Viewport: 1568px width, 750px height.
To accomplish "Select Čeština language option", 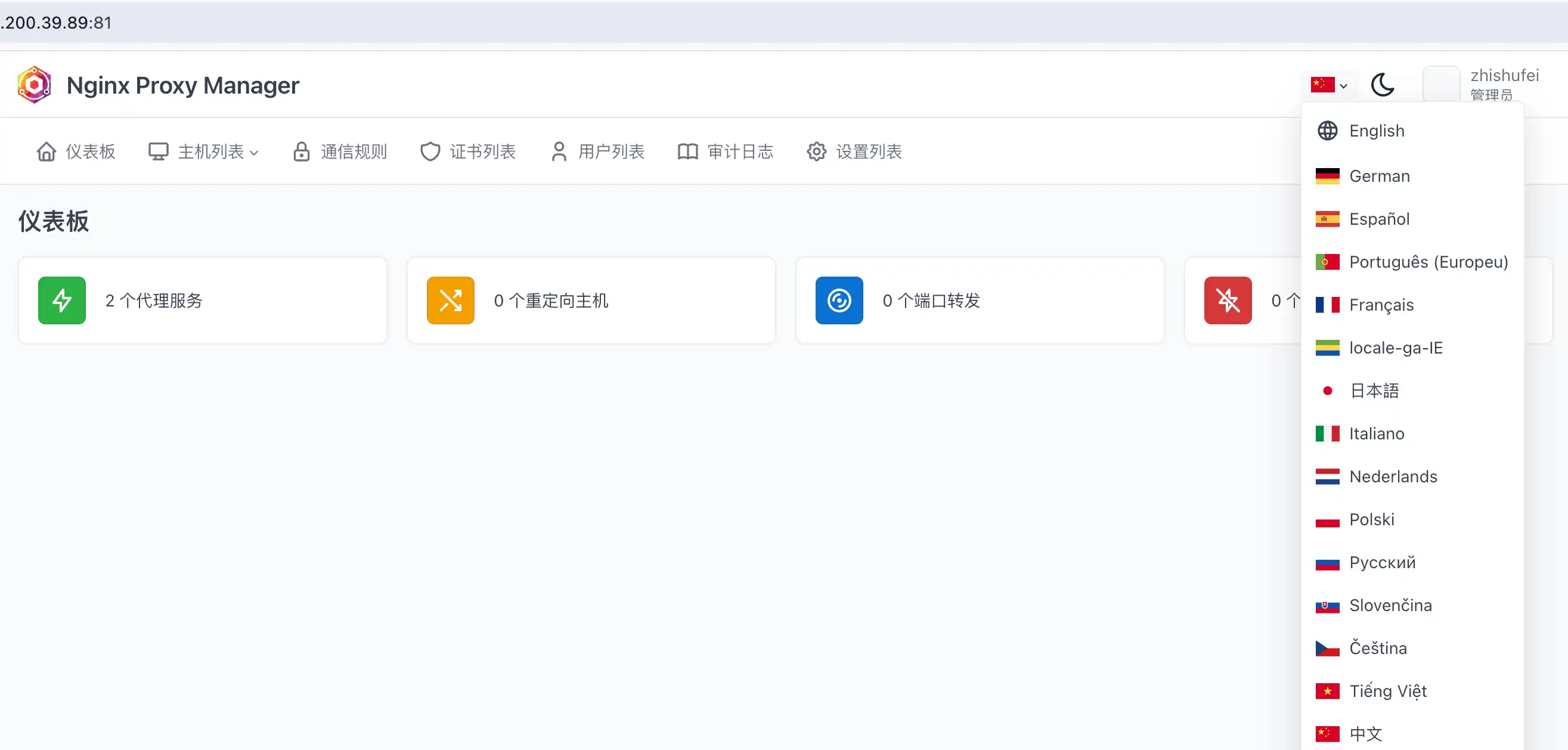I will (1412, 648).
